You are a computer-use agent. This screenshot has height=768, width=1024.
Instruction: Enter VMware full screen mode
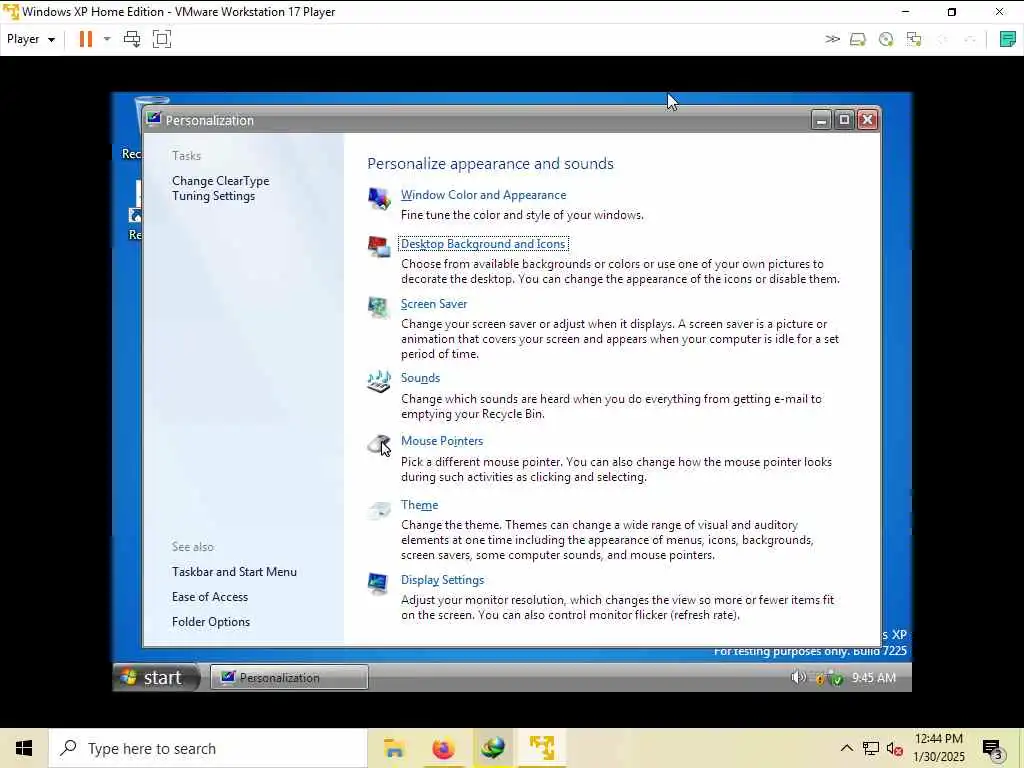pyautogui.click(x=162, y=39)
